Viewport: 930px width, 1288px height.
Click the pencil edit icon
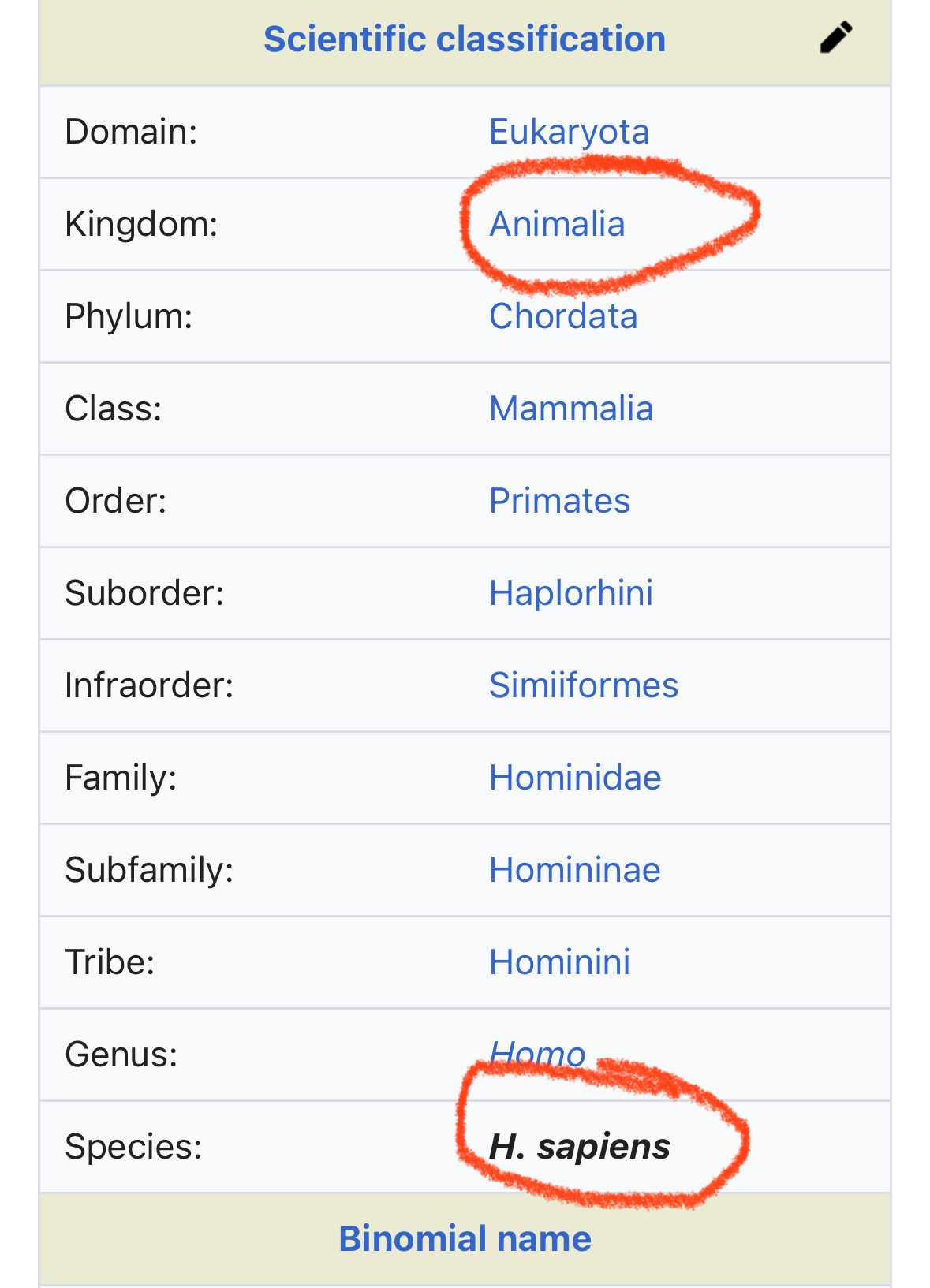click(x=836, y=37)
